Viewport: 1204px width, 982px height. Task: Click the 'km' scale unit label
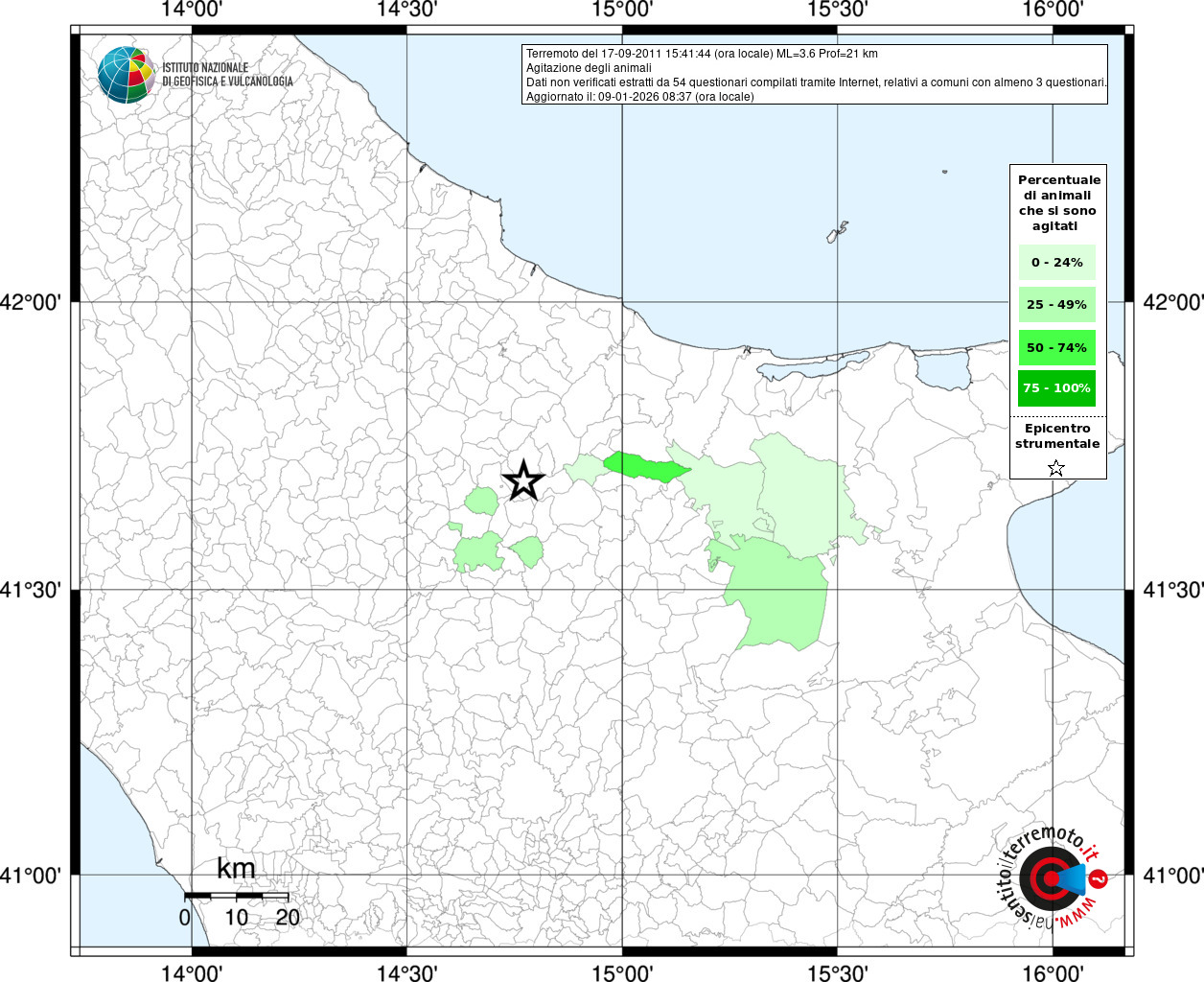tap(236, 868)
